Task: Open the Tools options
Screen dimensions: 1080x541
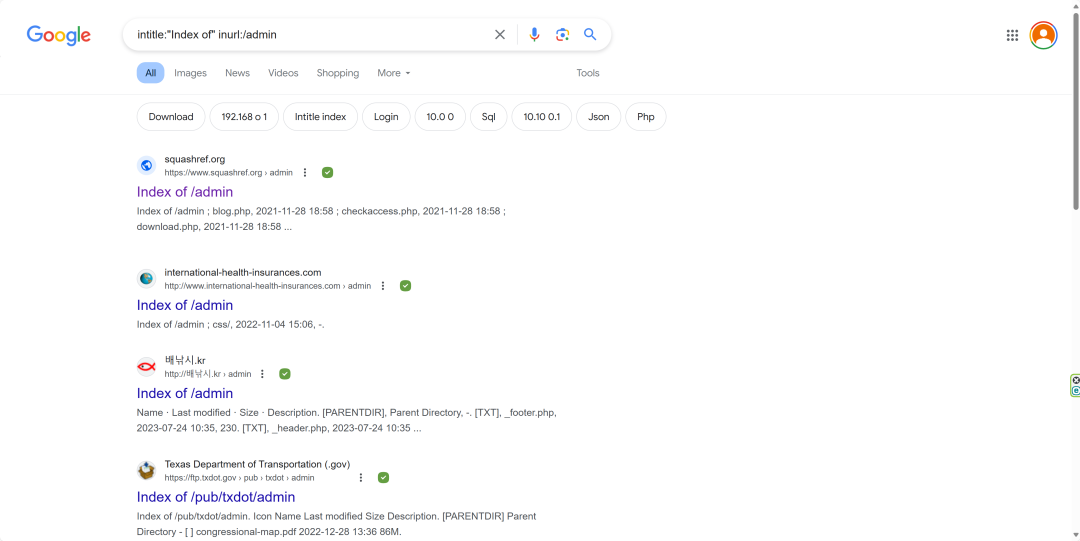Action: click(588, 73)
